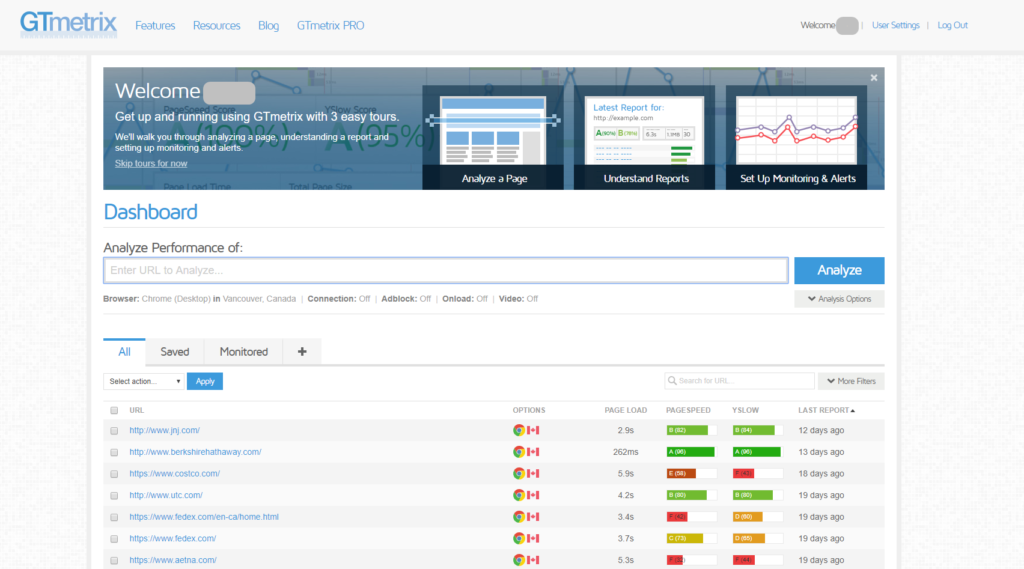
Task: Switch to the All tab
Action: (x=124, y=351)
